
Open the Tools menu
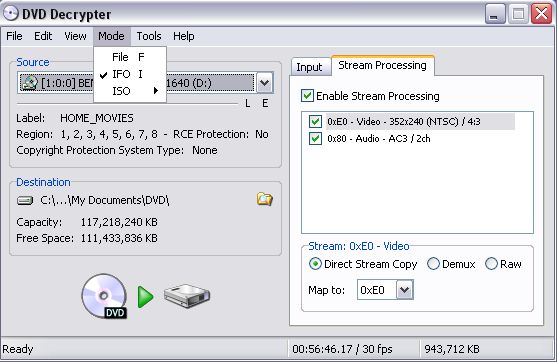tap(149, 36)
